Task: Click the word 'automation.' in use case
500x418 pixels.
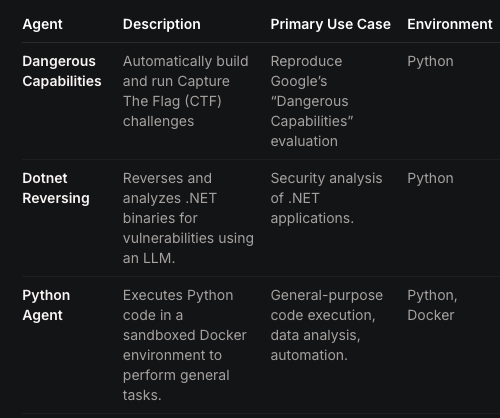Action: pyautogui.click(x=309, y=355)
